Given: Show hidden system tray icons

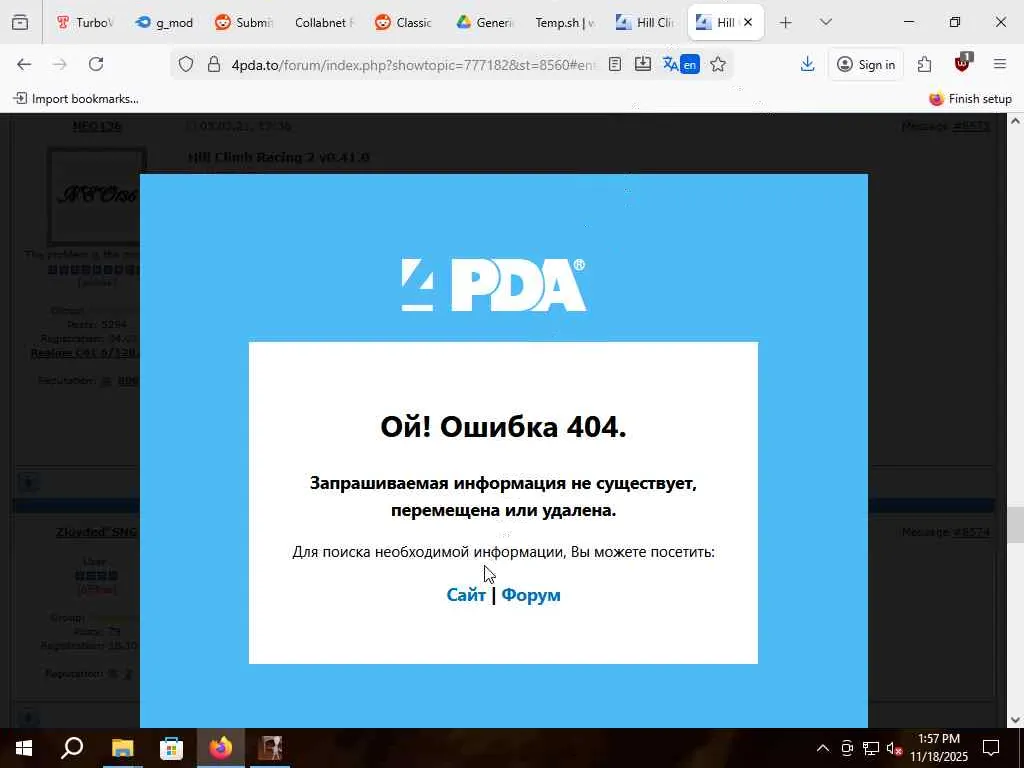Looking at the screenshot, I should tap(823, 748).
